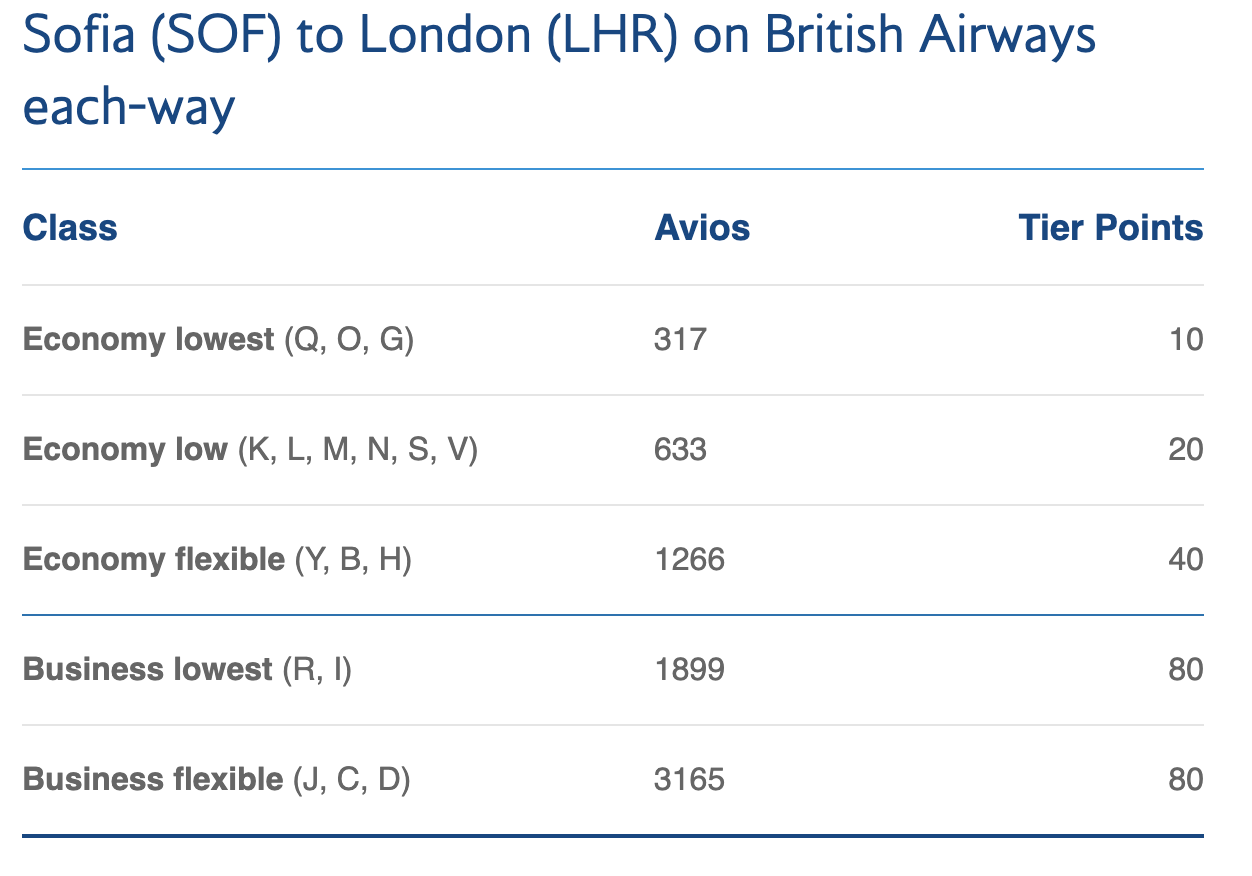Click Business lowest Tier Points value 80
The height and width of the screenshot is (876, 1252).
[1186, 669]
